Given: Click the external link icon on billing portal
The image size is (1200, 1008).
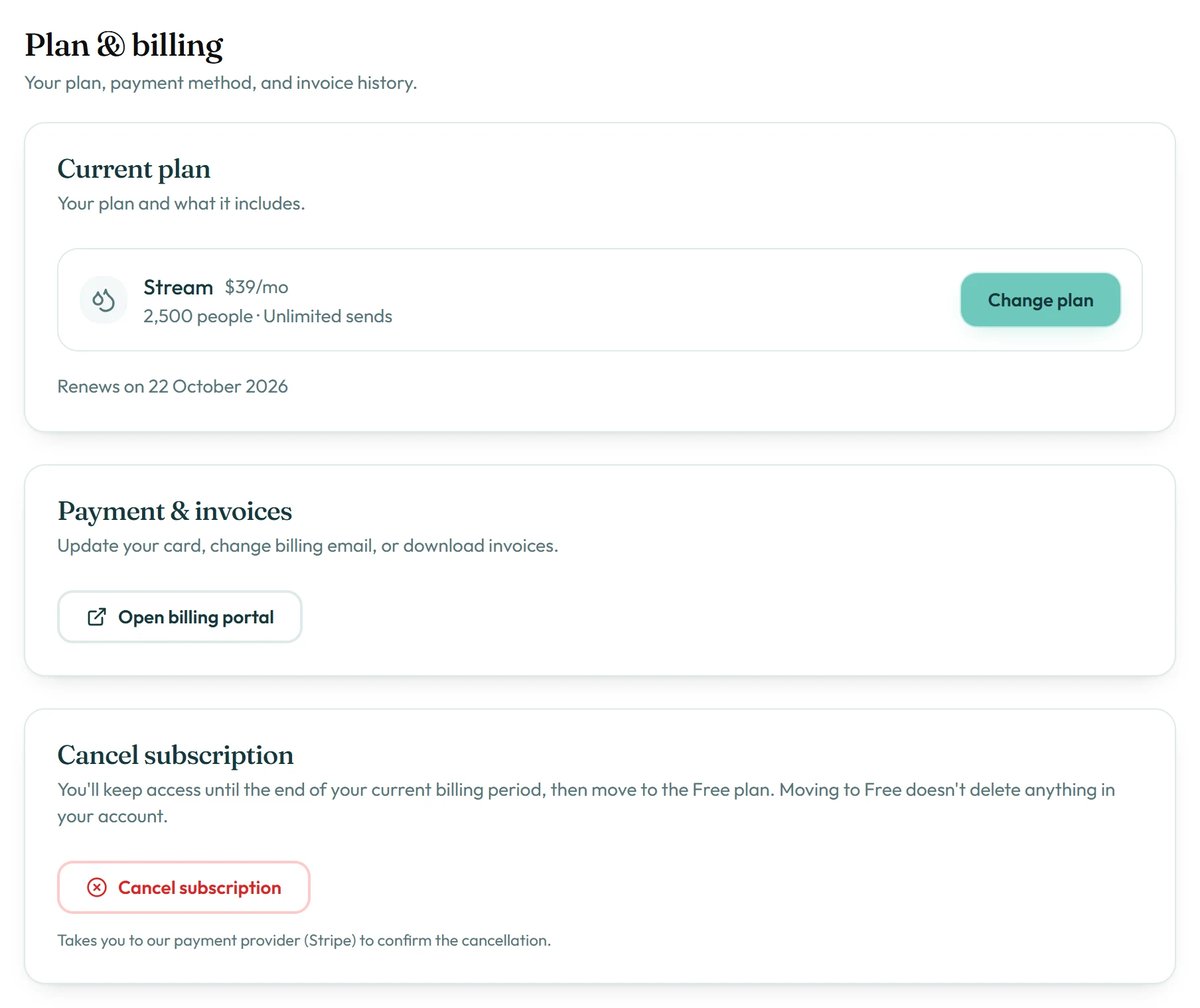Looking at the screenshot, I should [97, 617].
